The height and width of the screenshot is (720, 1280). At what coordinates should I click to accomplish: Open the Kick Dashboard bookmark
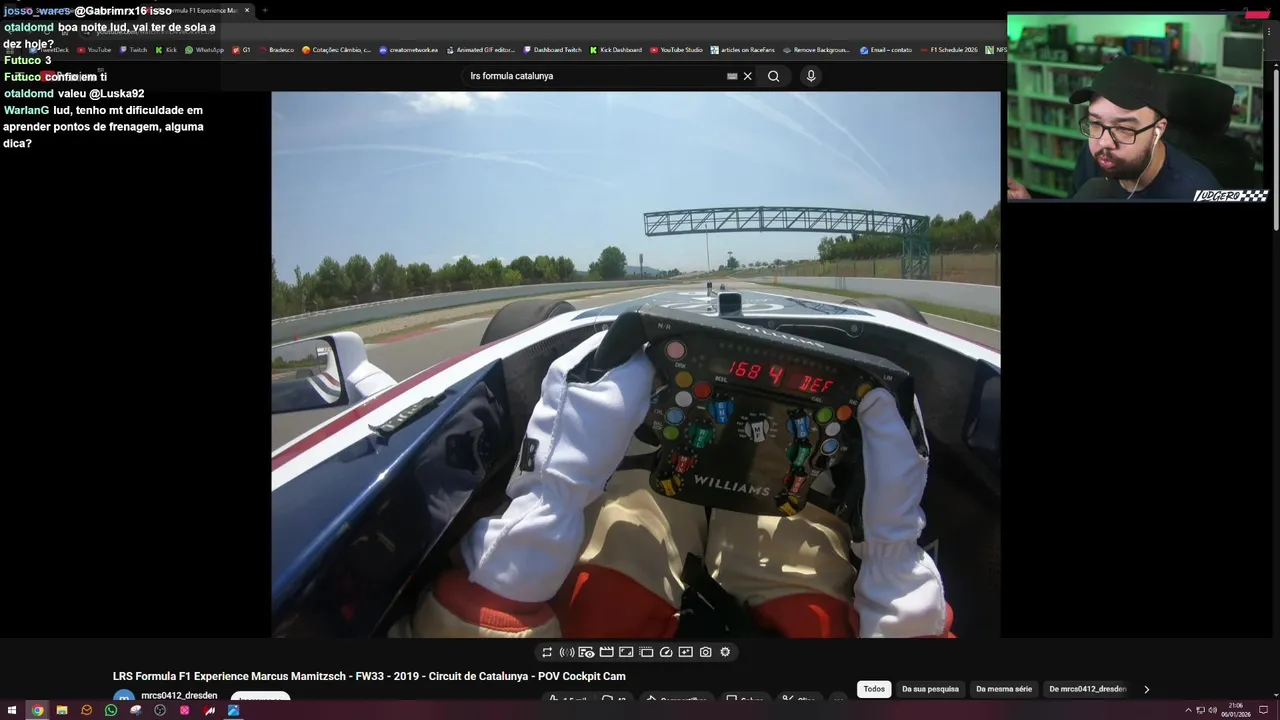(615, 50)
